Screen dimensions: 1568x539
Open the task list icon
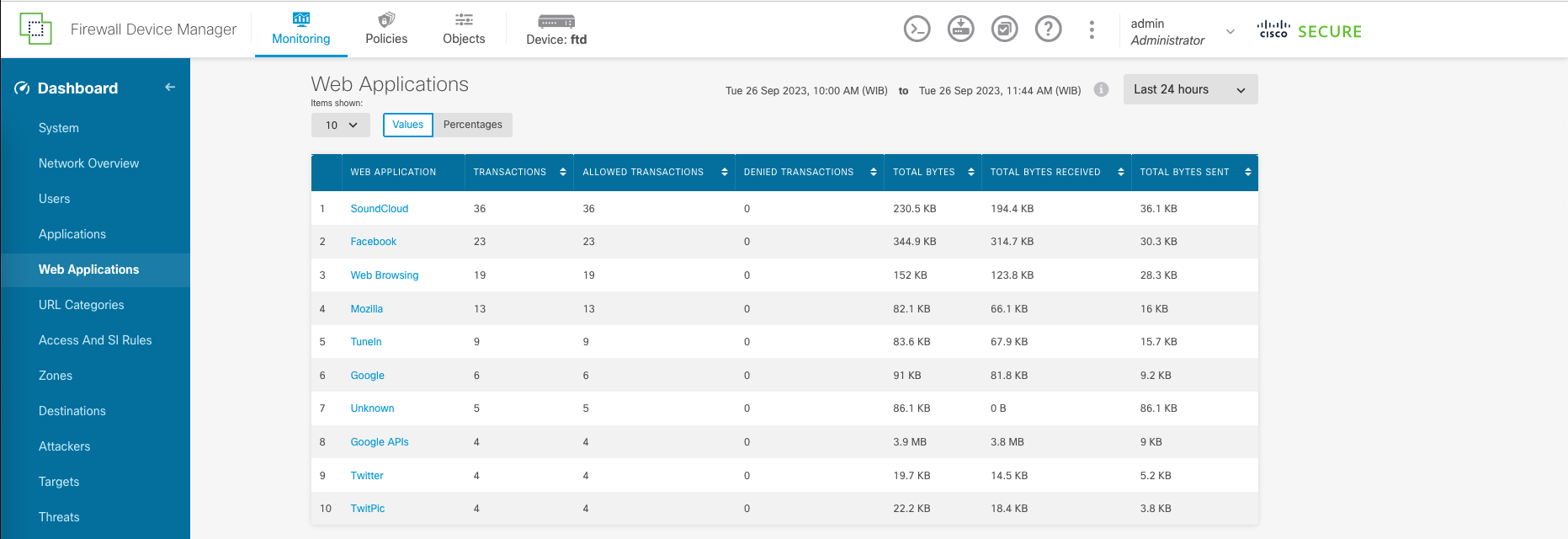pos(1004,29)
